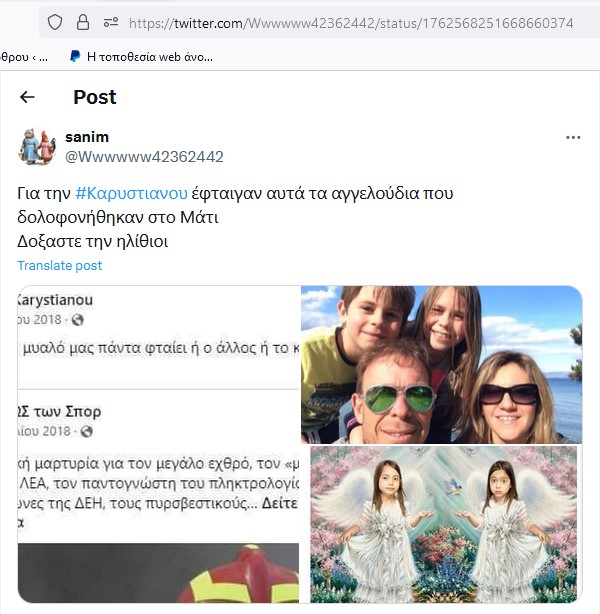
Task: Click the sanim profile avatar
Action: (37, 146)
